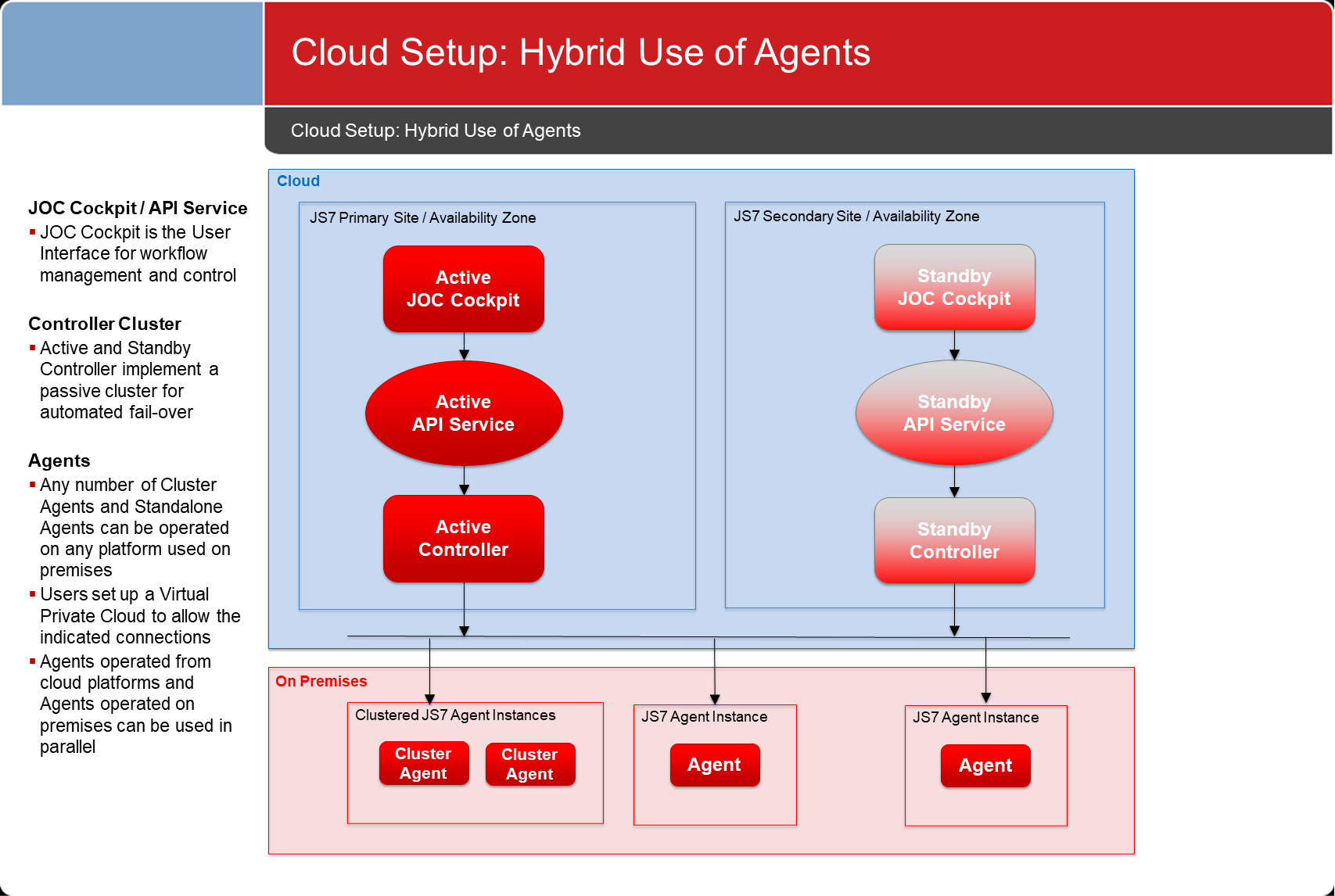The width and height of the screenshot is (1335, 896).
Task: Click the 'Clustered JS7 Agent Instances' label
Action: 455,715
